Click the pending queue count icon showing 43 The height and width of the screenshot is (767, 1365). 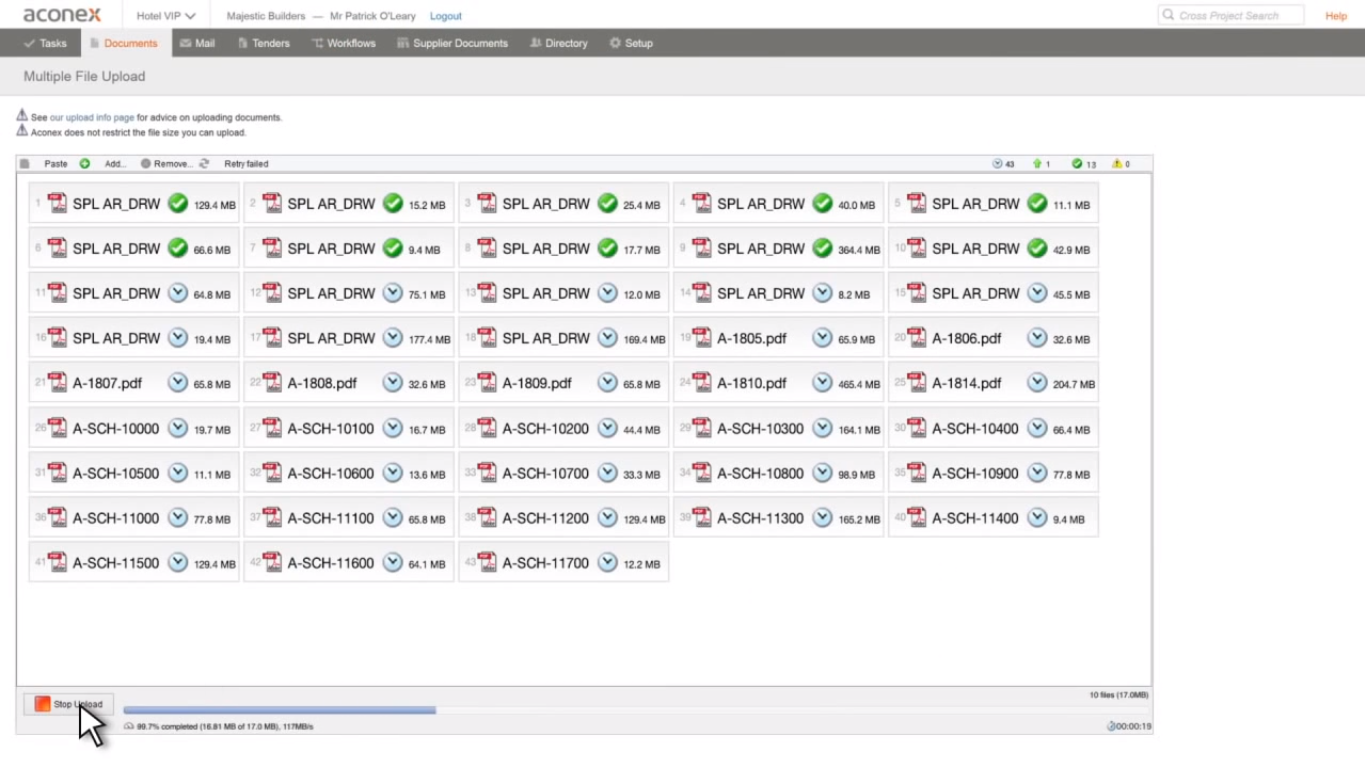click(x=997, y=164)
